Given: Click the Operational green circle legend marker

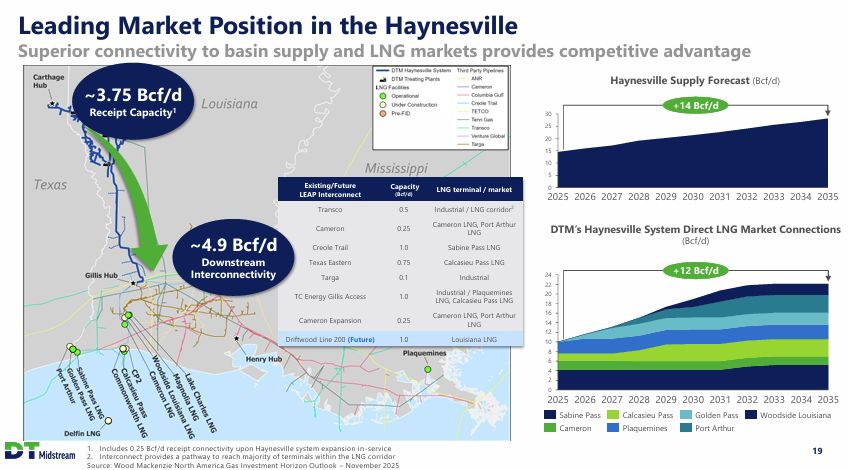Looking at the screenshot, I should [x=383, y=96].
